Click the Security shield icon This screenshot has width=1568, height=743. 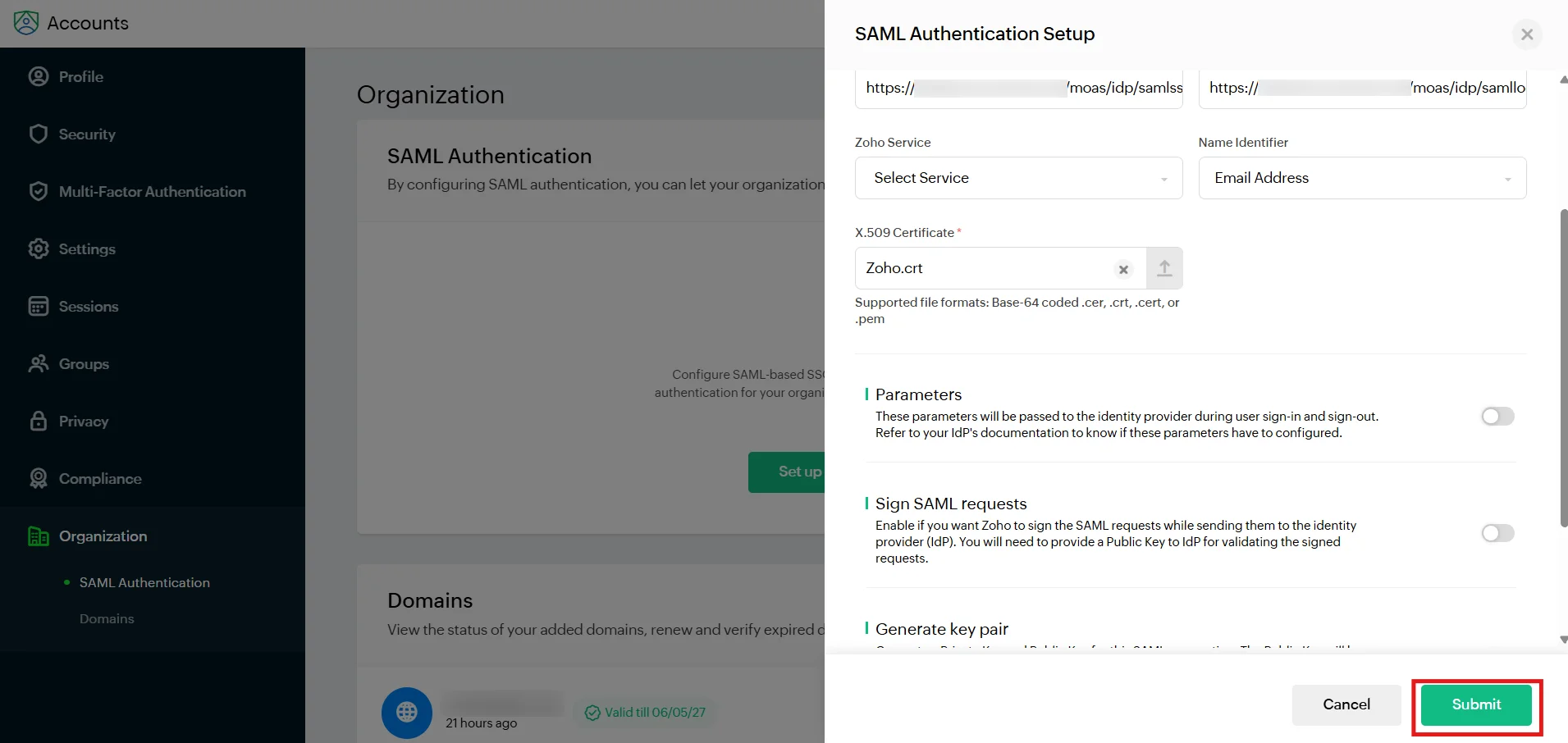click(x=39, y=134)
